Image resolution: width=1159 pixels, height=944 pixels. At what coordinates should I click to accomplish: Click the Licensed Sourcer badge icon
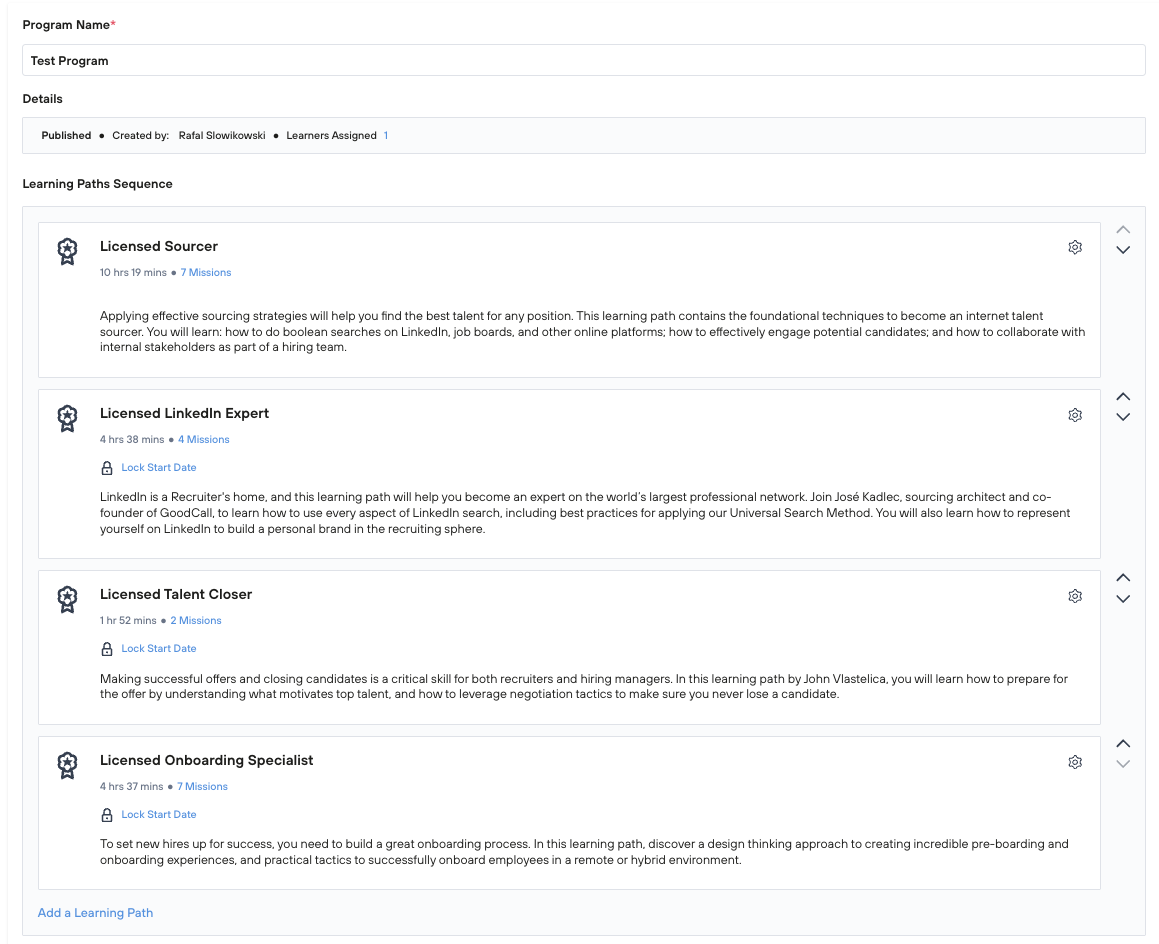pyautogui.click(x=67, y=251)
